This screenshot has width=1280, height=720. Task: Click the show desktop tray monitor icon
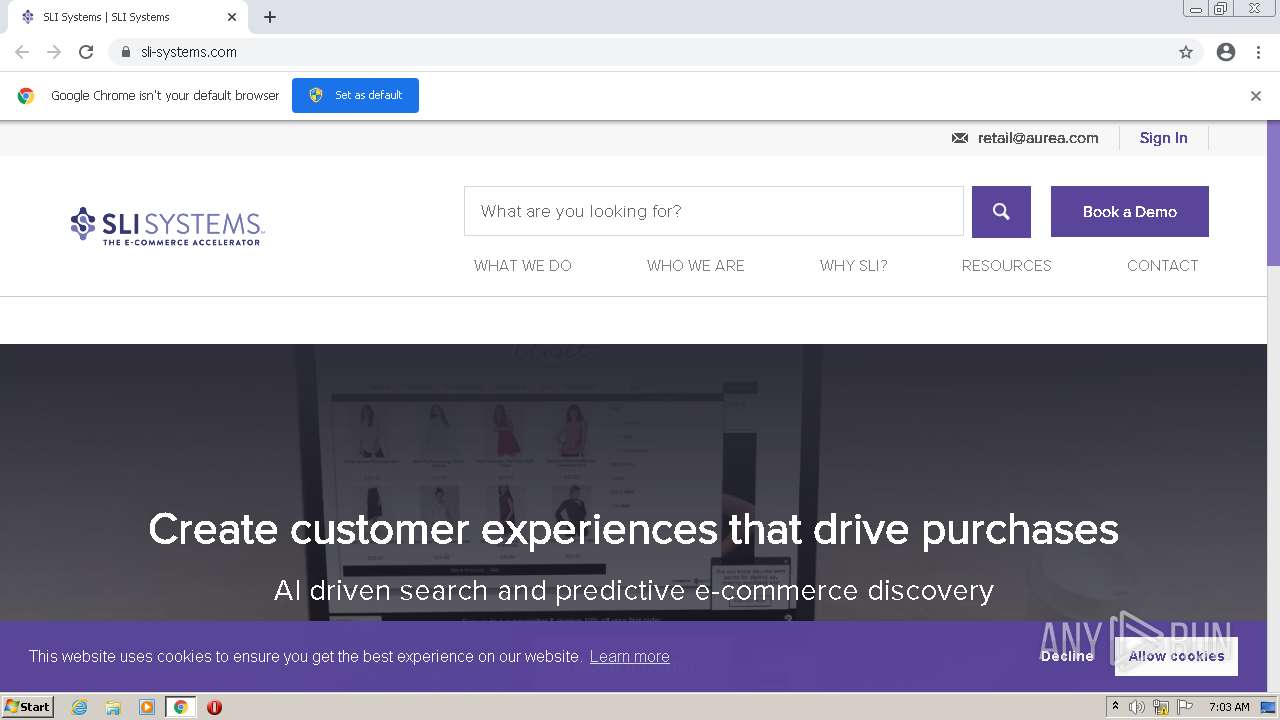pyautogui.click(x=1268, y=707)
